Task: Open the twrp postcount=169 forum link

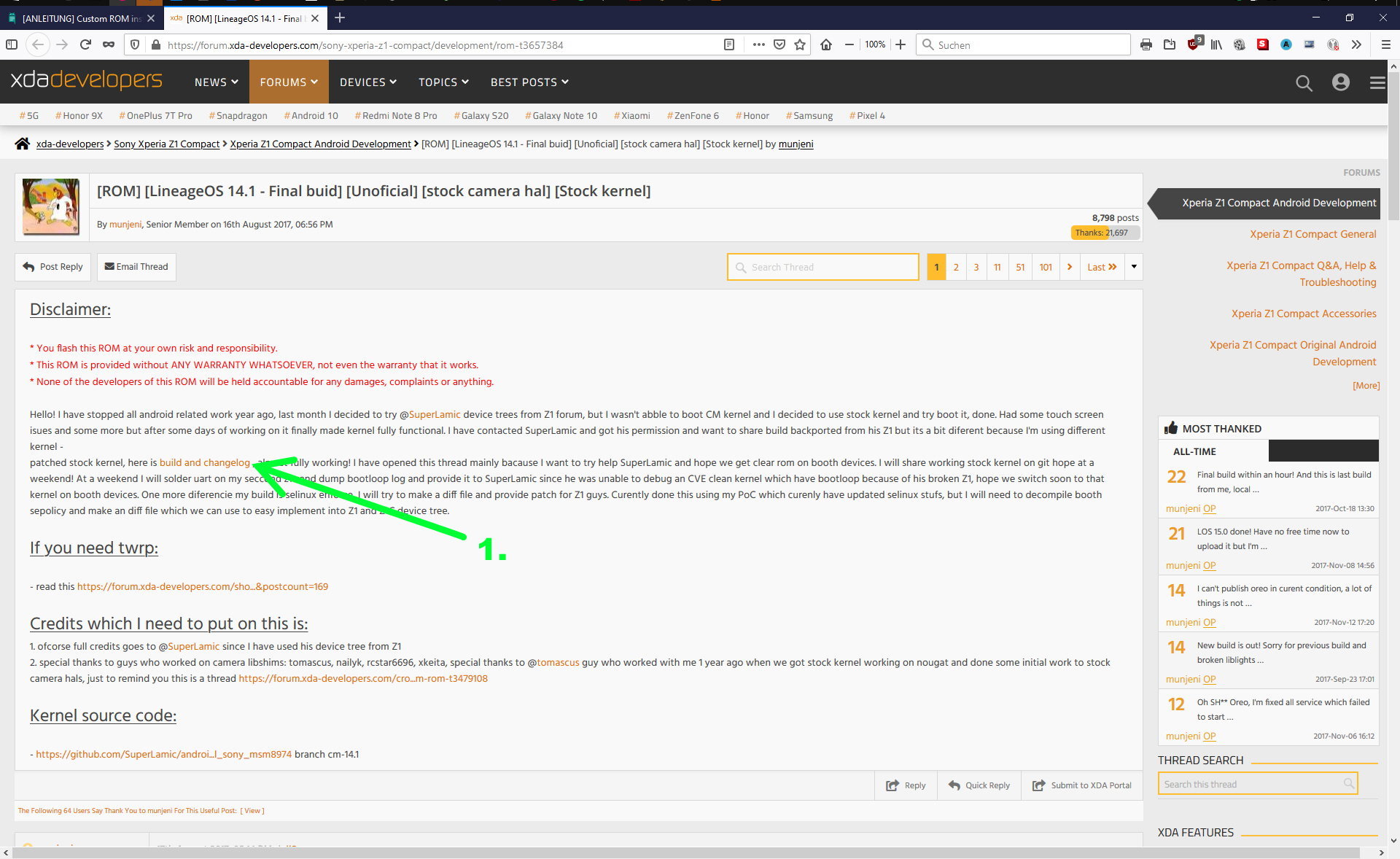Action: coord(203,586)
